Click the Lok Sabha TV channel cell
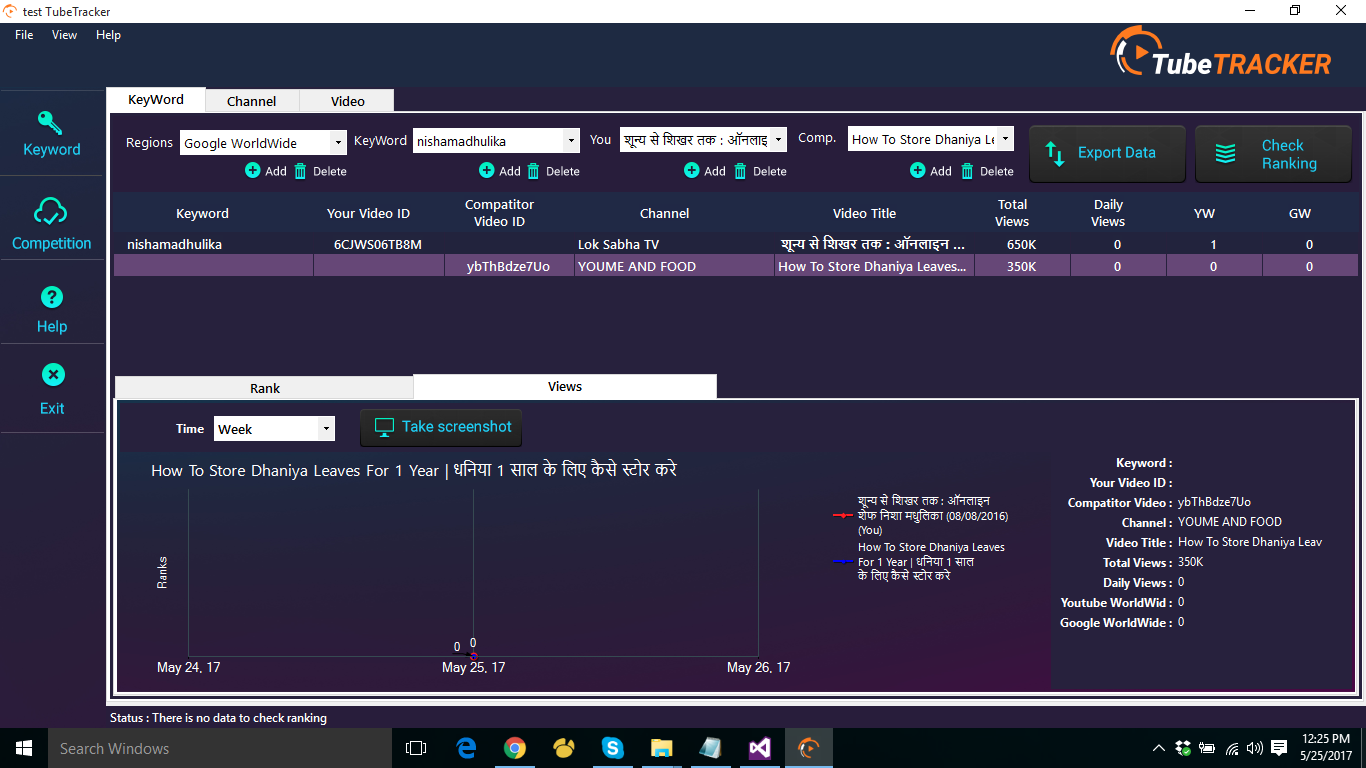Image resolution: width=1366 pixels, height=768 pixels. click(674, 244)
